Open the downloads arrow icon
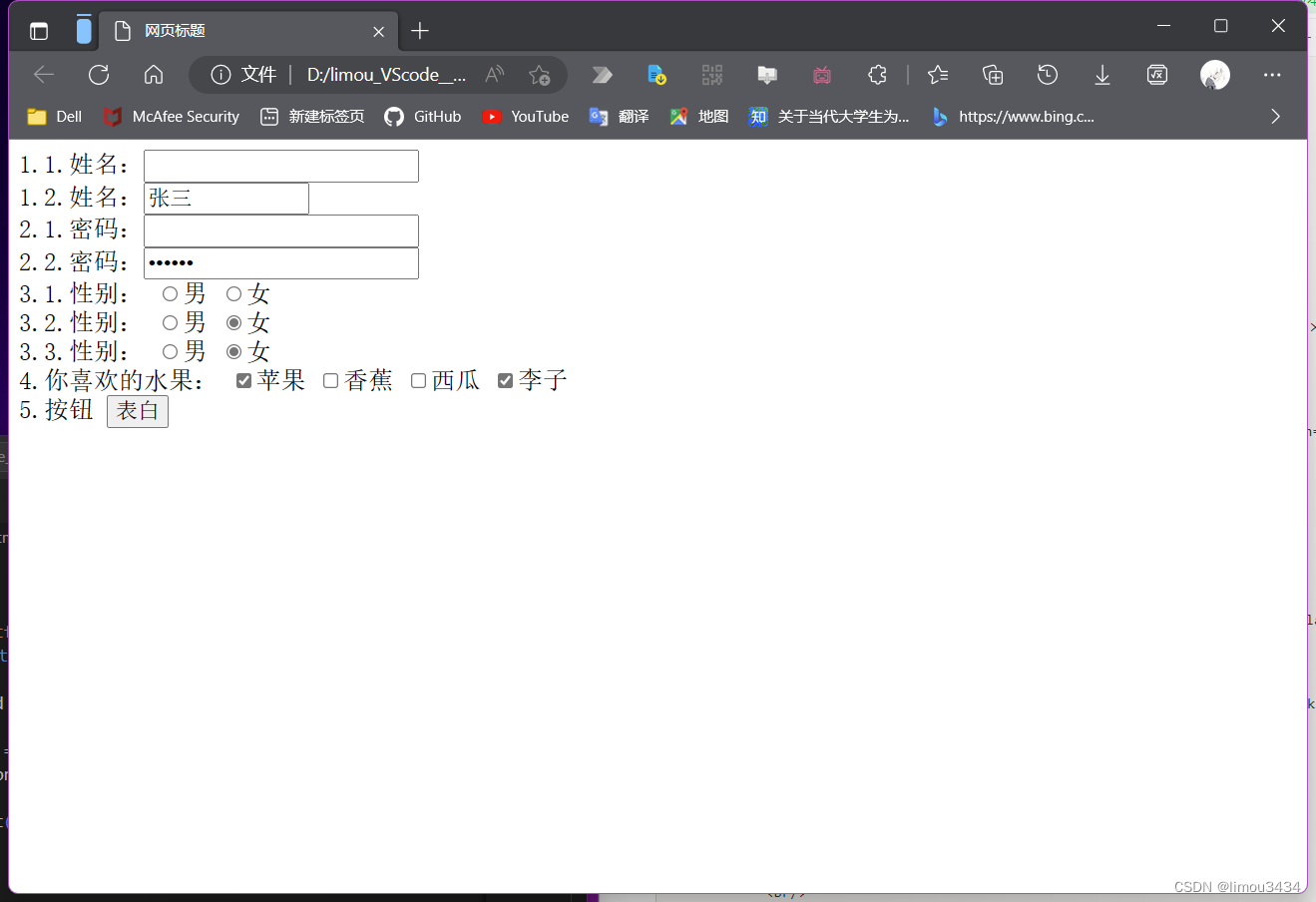Image resolution: width=1316 pixels, height=902 pixels. (x=1102, y=75)
